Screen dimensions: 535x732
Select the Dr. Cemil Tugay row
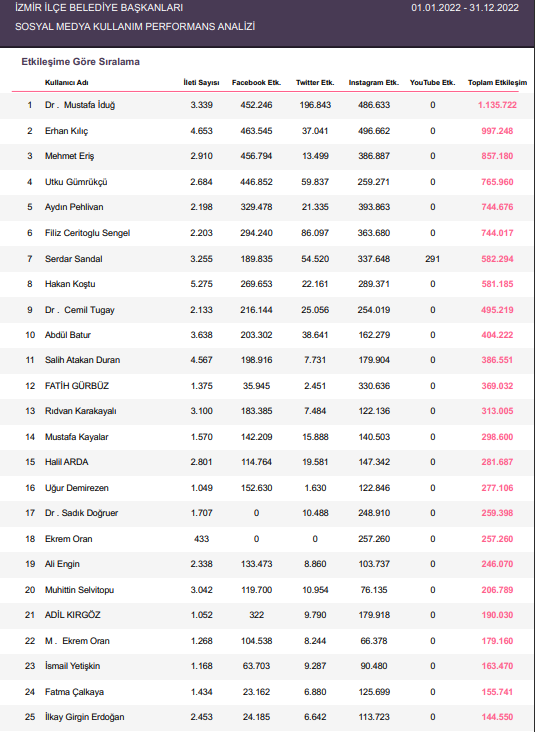(268, 310)
